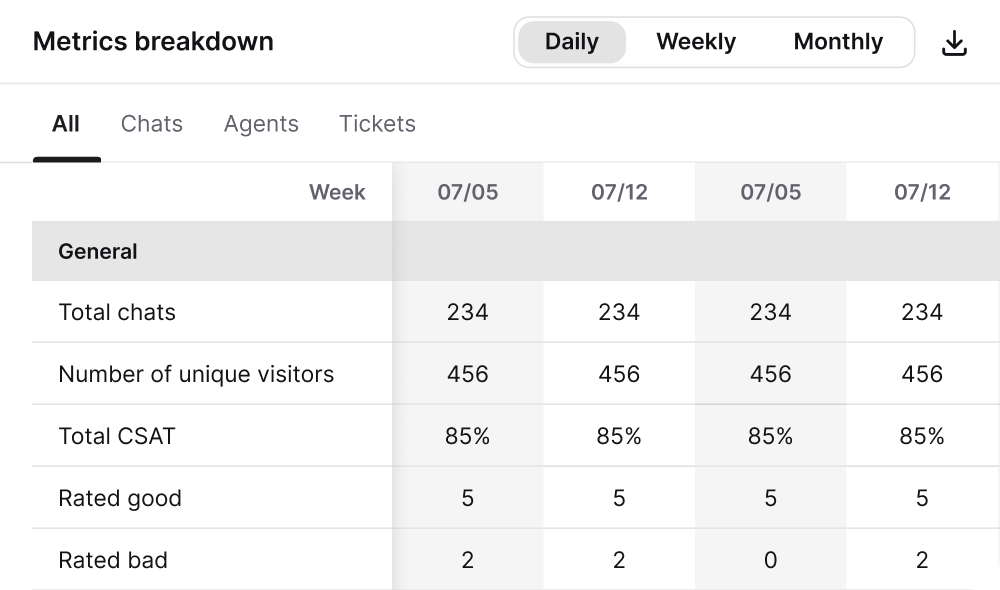The height and width of the screenshot is (590, 1000).
Task: Select the Daily view toggle
Action: [x=571, y=42]
